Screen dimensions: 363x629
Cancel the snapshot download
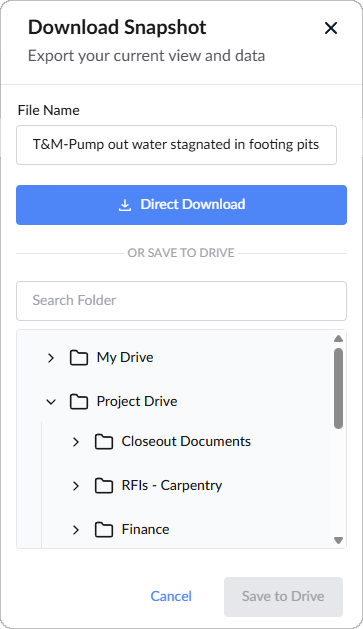click(x=171, y=597)
